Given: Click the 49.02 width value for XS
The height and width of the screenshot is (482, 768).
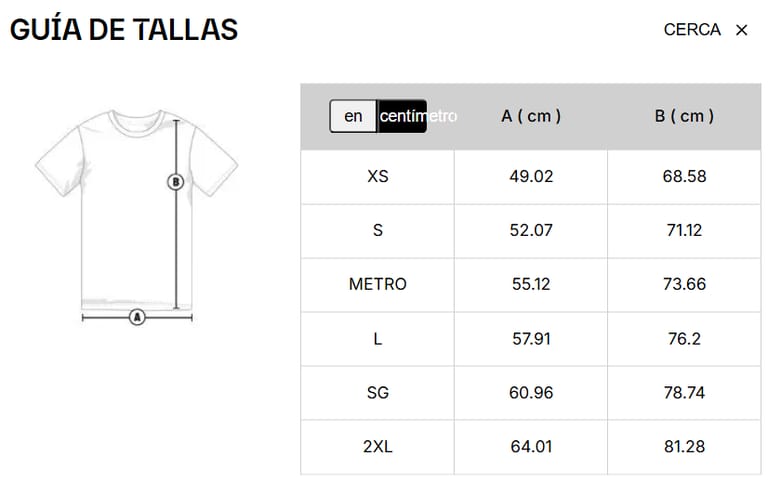Looking at the screenshot, I should pyautogui.click(x=531, y=176).
